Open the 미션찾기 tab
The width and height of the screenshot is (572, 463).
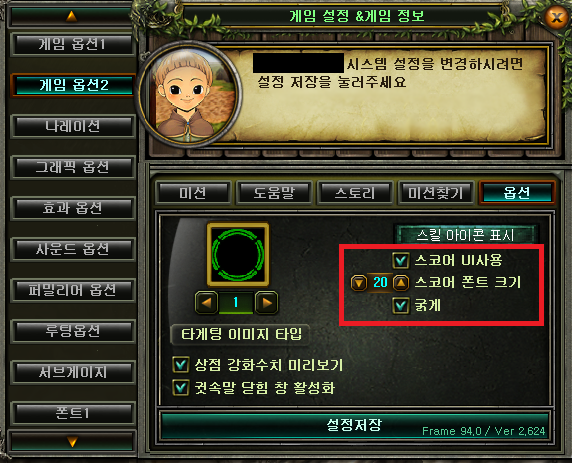point(436,193)
